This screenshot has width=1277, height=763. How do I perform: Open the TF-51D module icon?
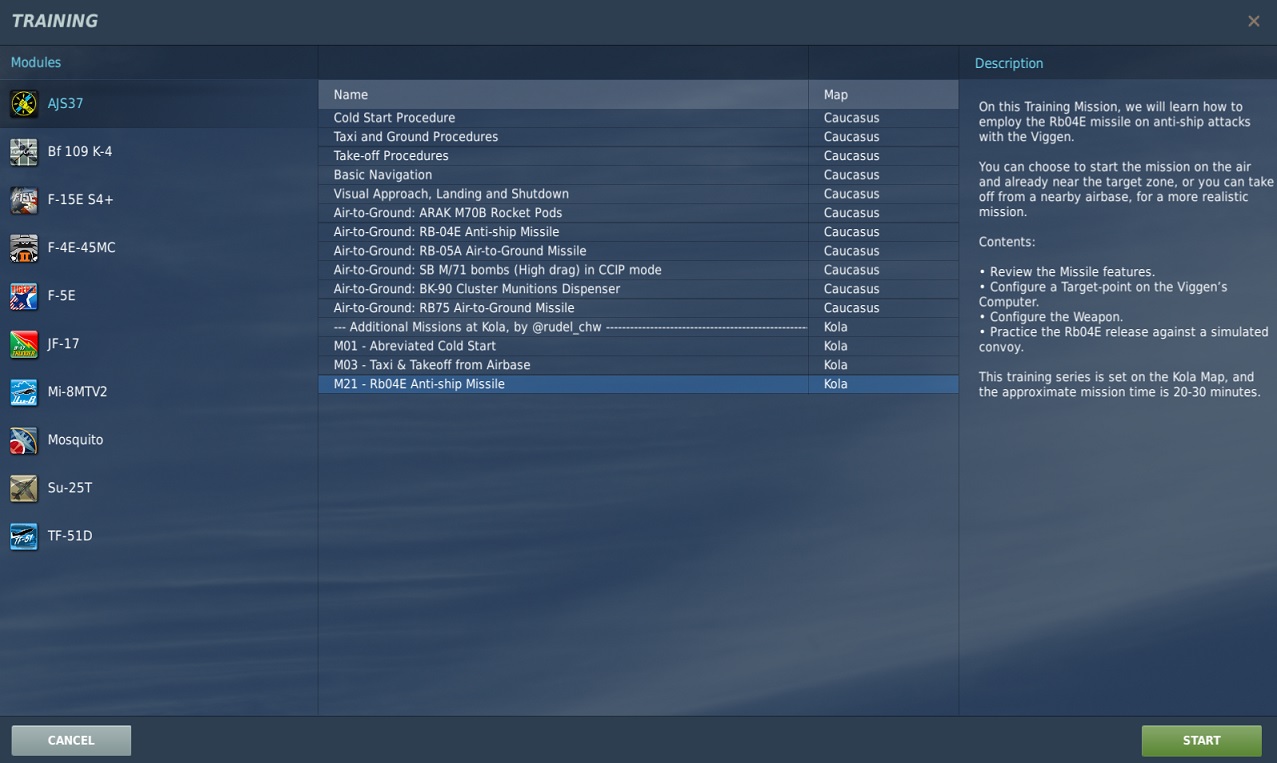tap(24, 536)
